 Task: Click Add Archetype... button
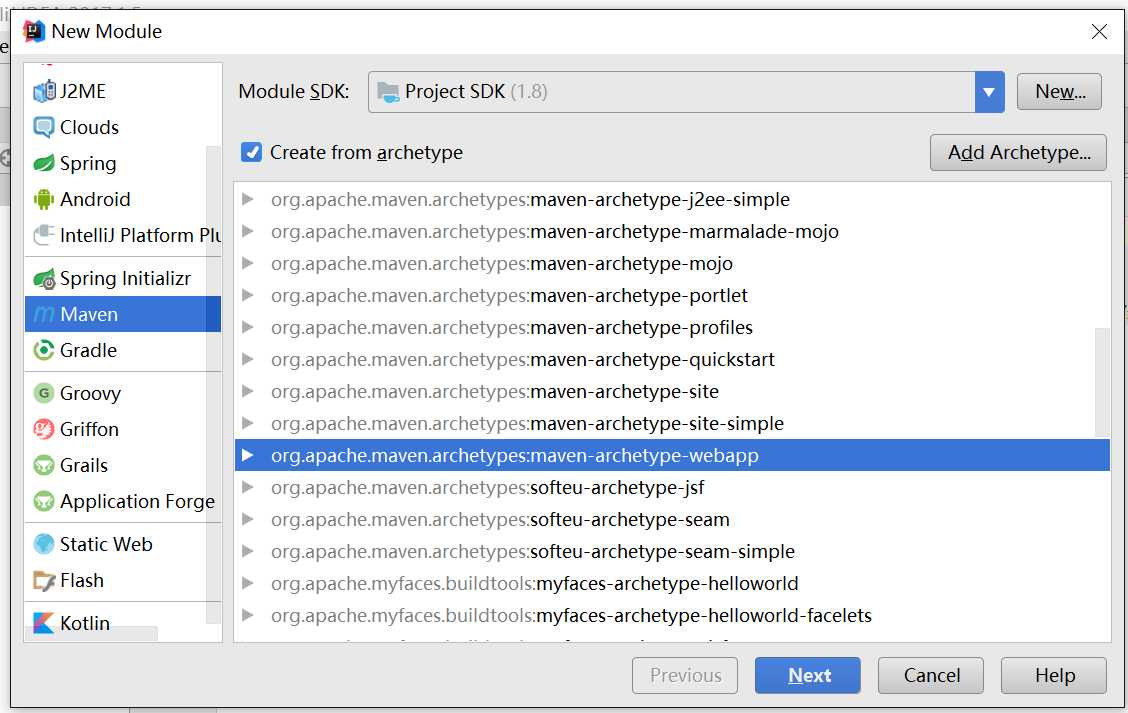click(1018, 153)
